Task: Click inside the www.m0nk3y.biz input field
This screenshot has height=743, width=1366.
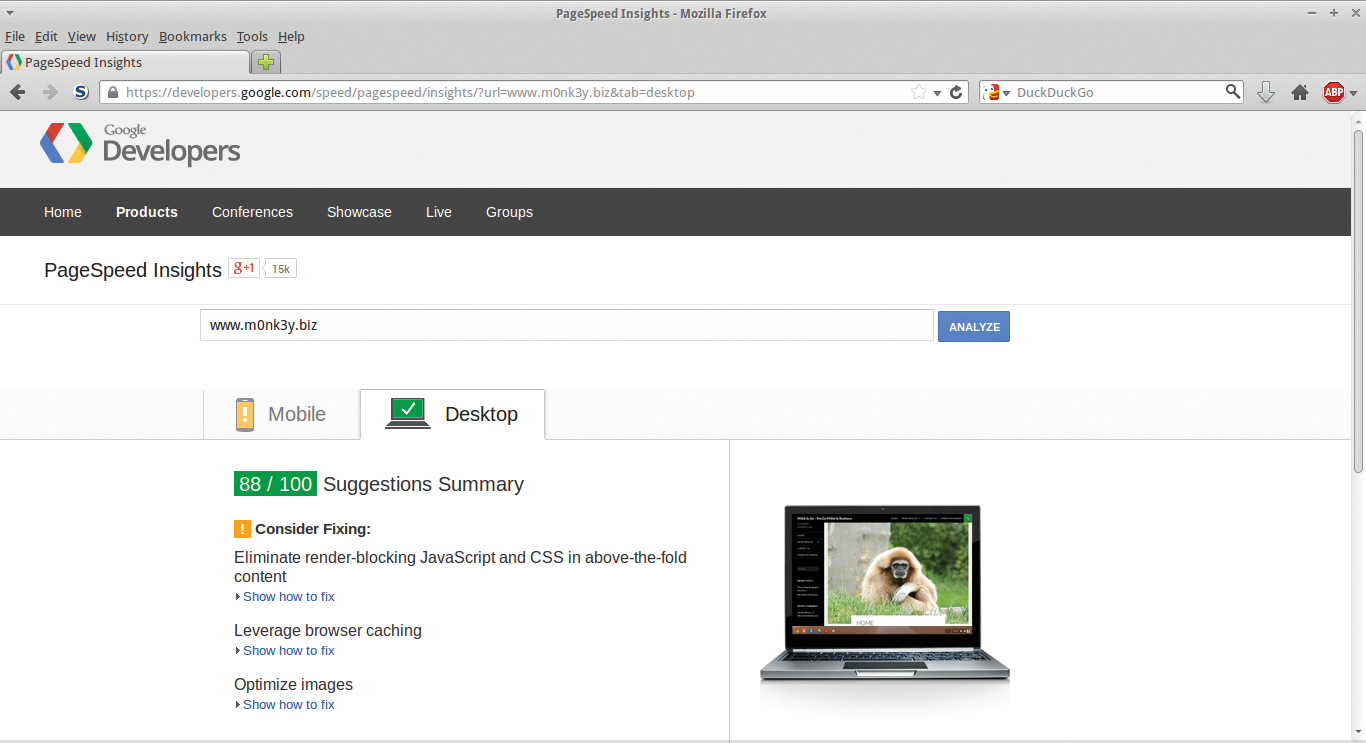Action: click(566, 325)
